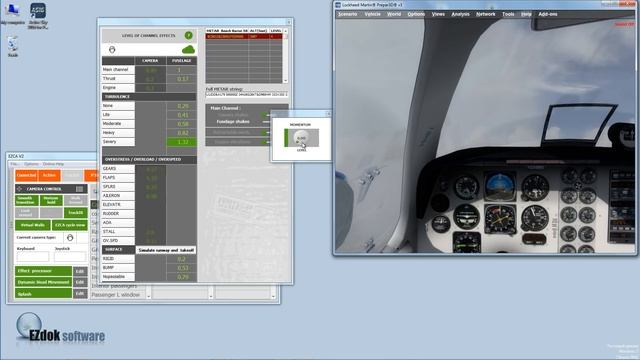Click the camera type head icon in EZCA

pos(70,238)
